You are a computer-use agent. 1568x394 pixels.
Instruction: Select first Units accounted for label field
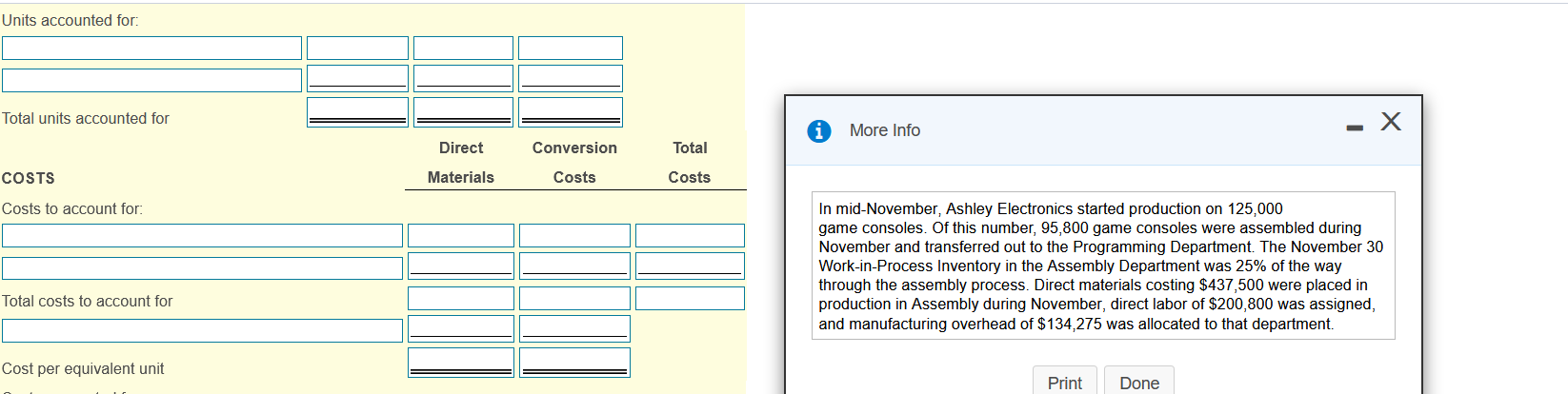pos(151,49)
